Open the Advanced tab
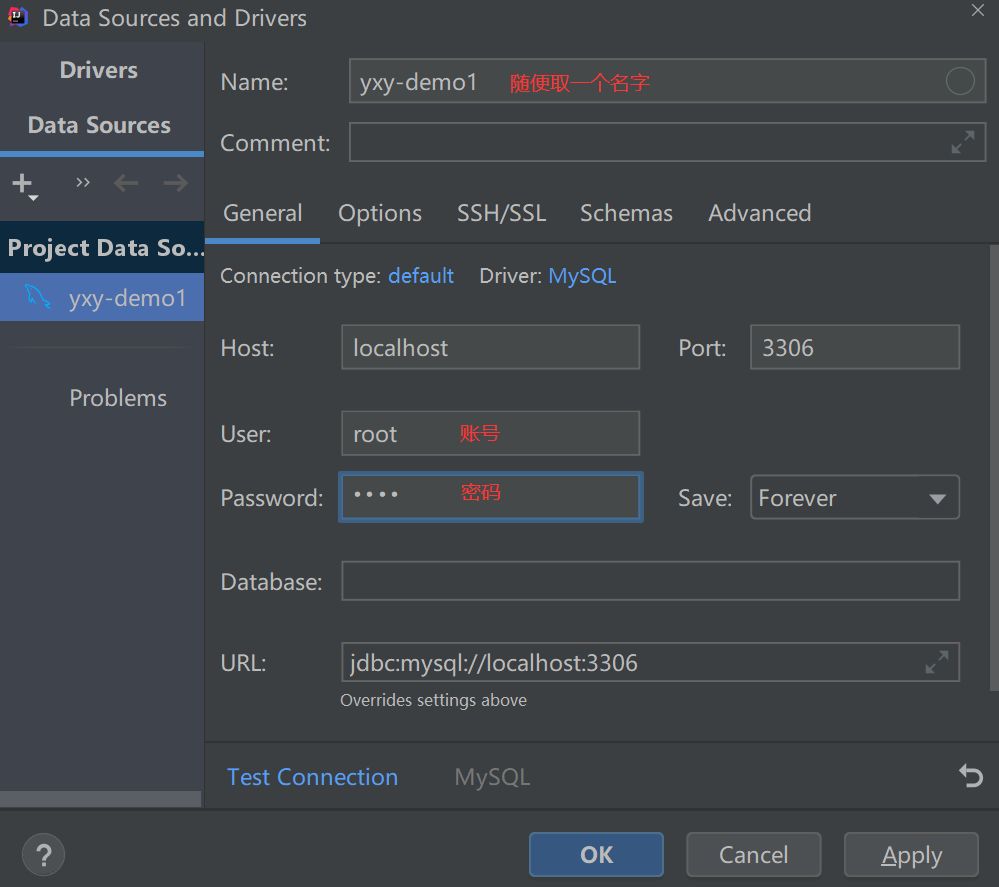The height and width of the screenshot is (887, 999). pyautogui.click(x=759, y=213)
